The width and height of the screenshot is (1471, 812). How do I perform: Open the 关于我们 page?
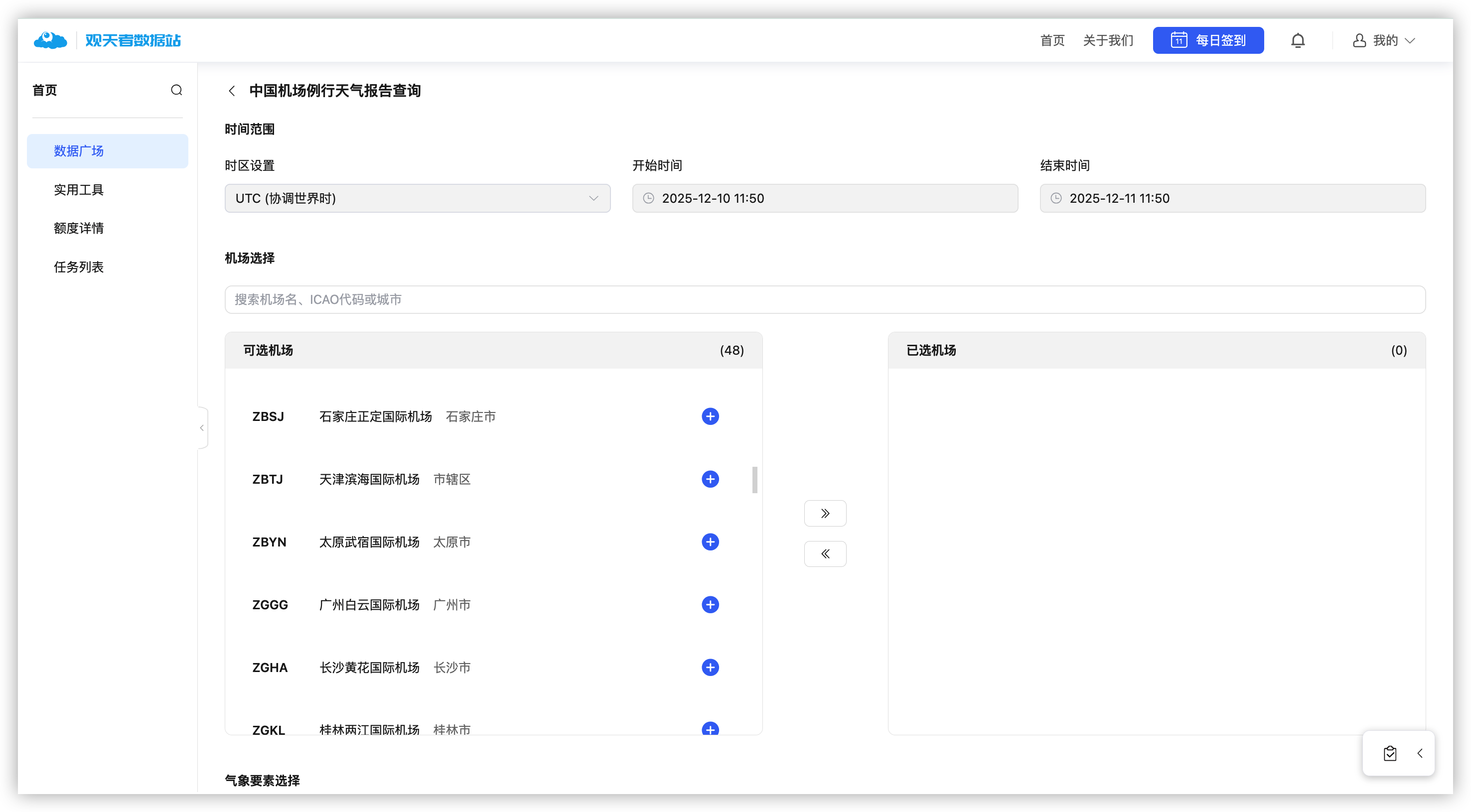click(x=1108, y=40)
